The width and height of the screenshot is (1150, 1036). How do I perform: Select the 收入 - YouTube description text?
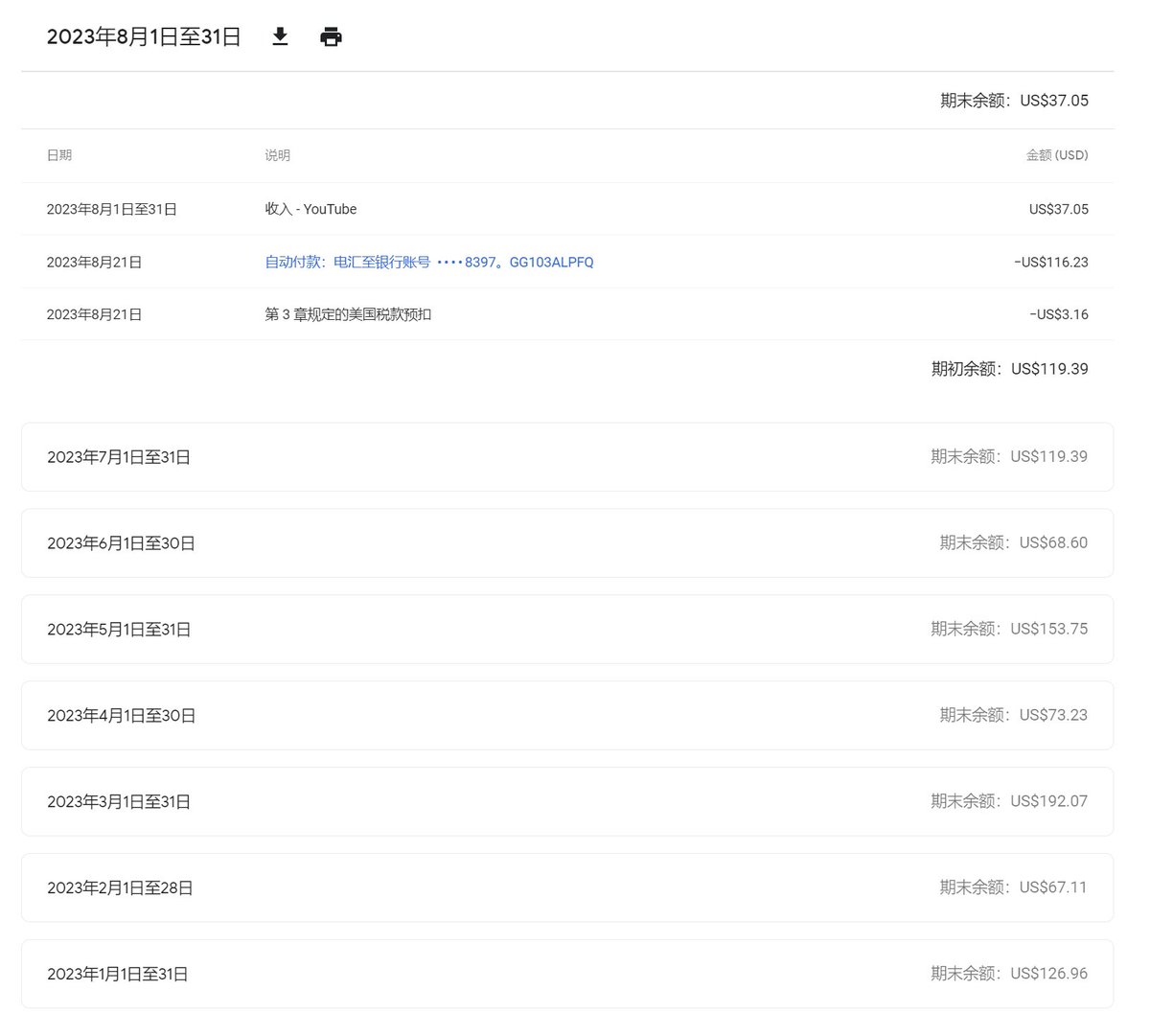click(310, 209)
